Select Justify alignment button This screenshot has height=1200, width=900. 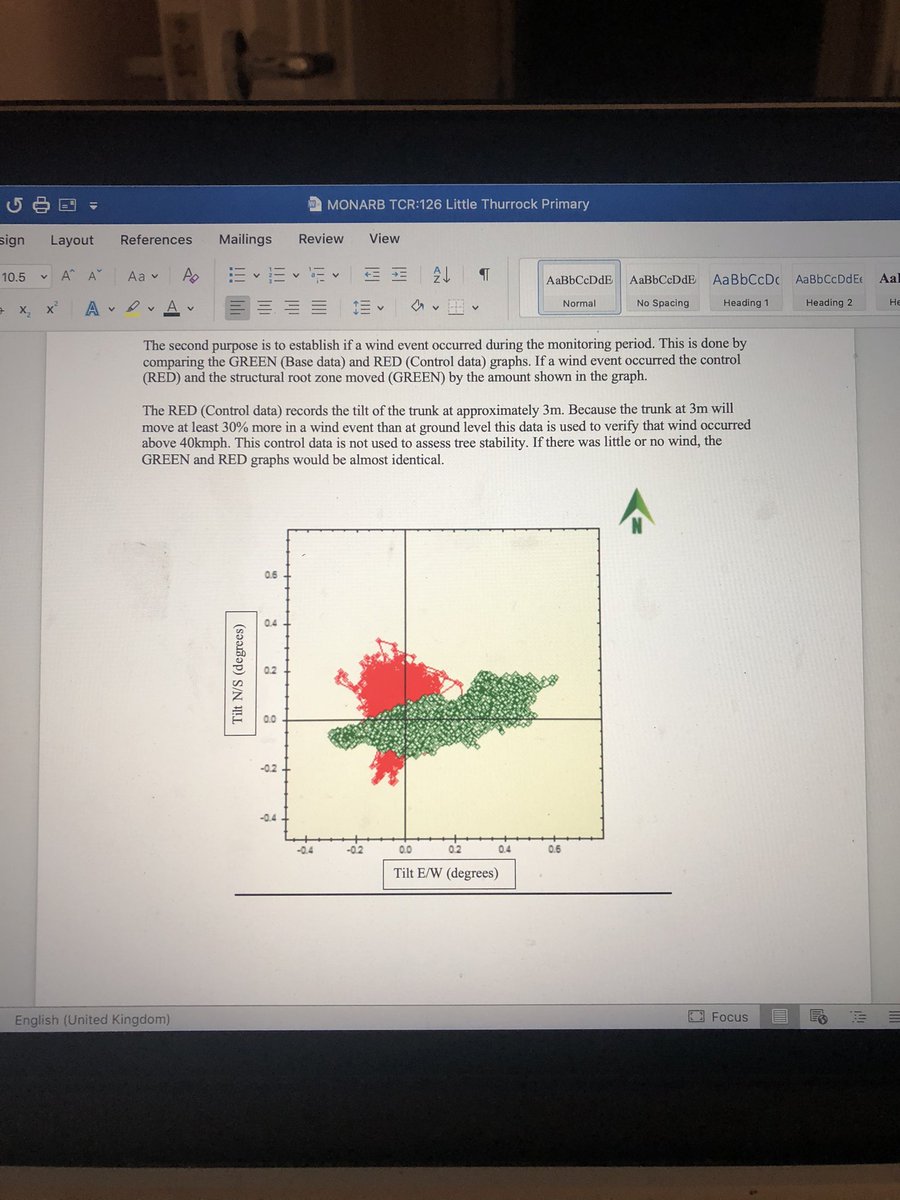coord(319,307)
